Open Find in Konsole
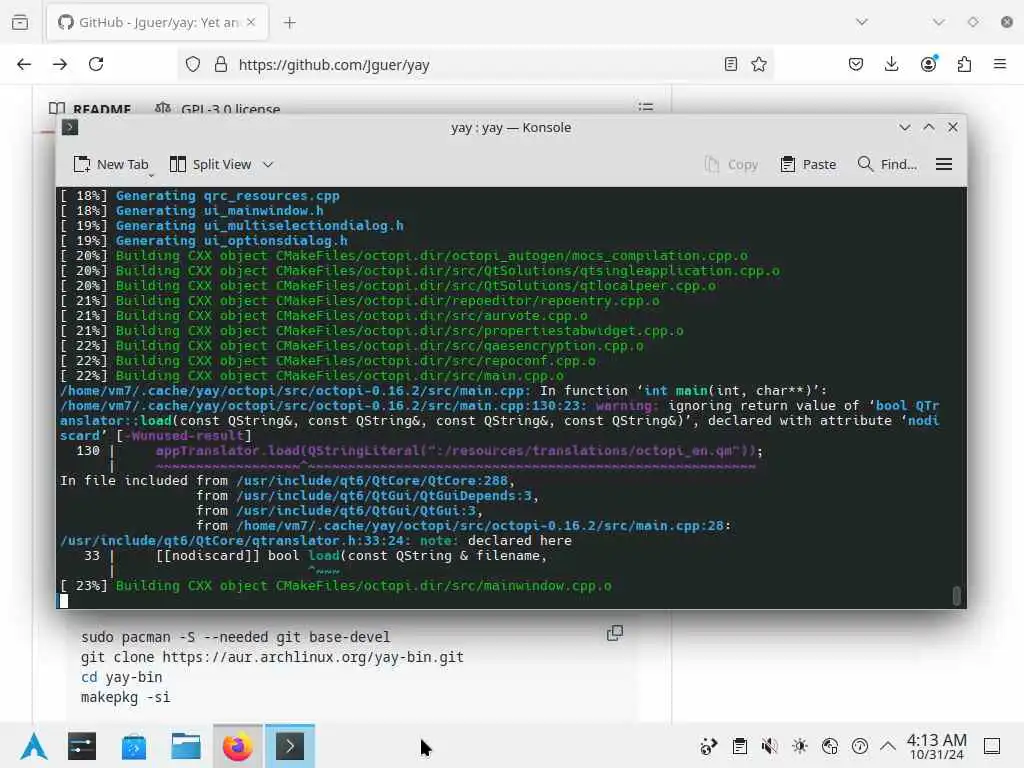 [x=887, y=165]
